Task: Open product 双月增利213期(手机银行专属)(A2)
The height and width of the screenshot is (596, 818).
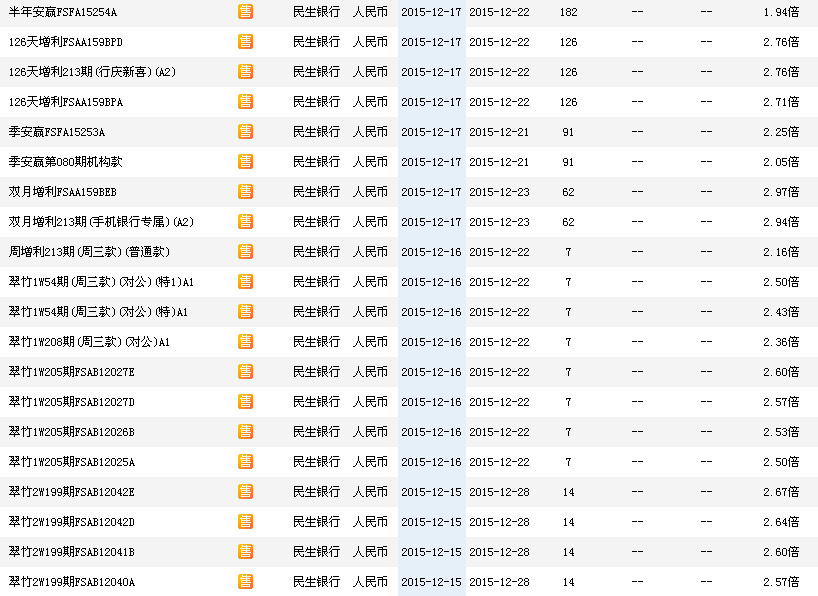Action: tap(101, 222)
